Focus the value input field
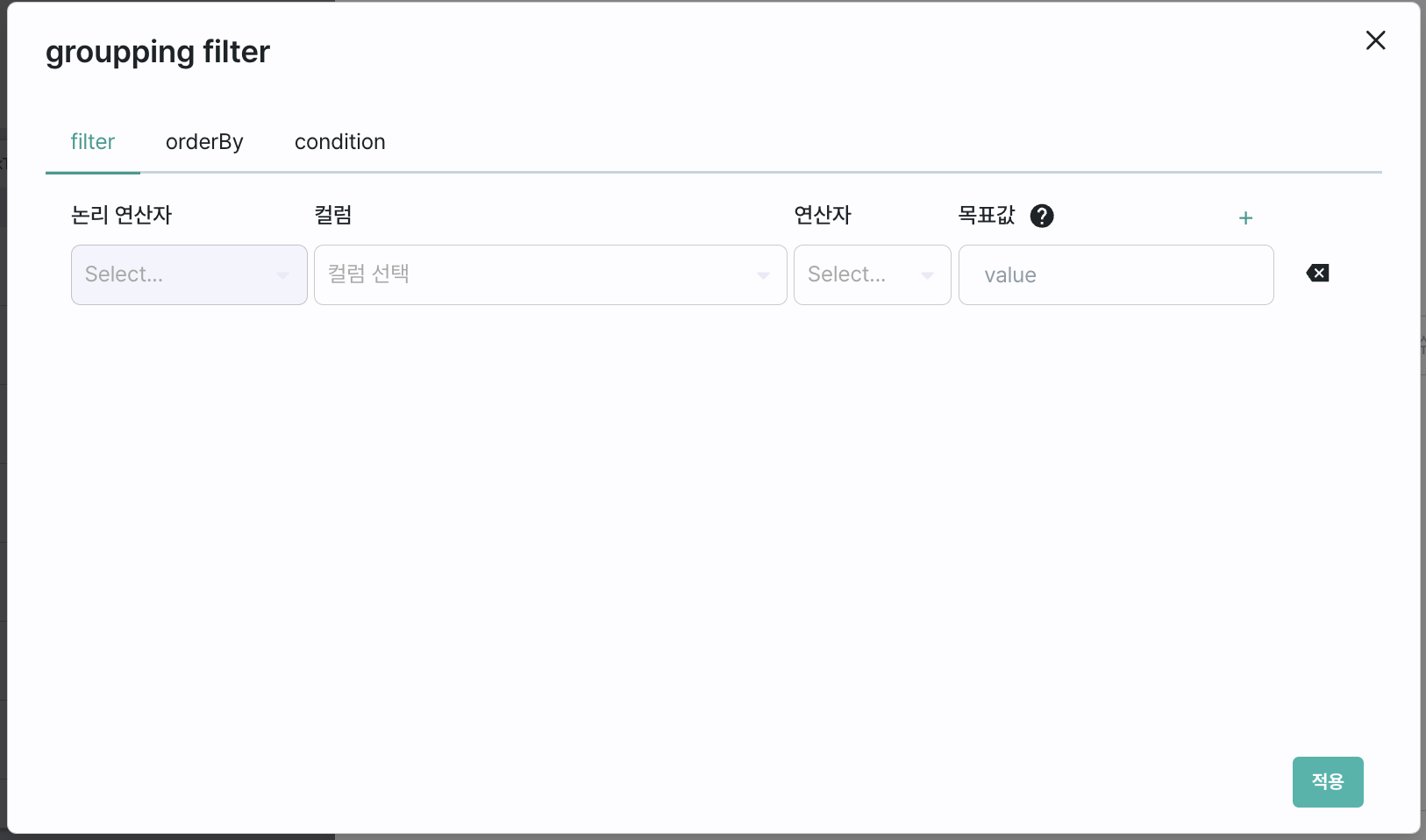The image size is (1426, 840). 1116,274
